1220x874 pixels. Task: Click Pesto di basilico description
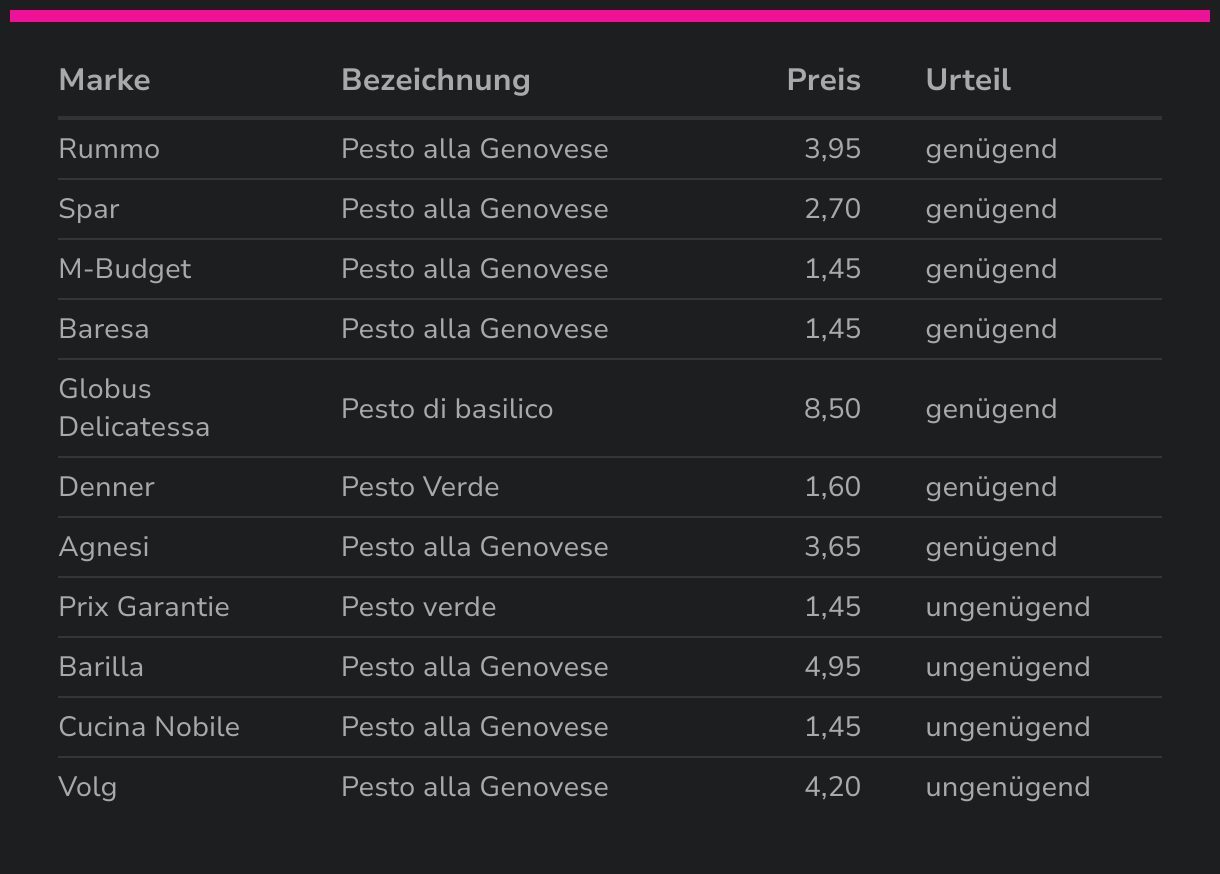tap(447, 409)
